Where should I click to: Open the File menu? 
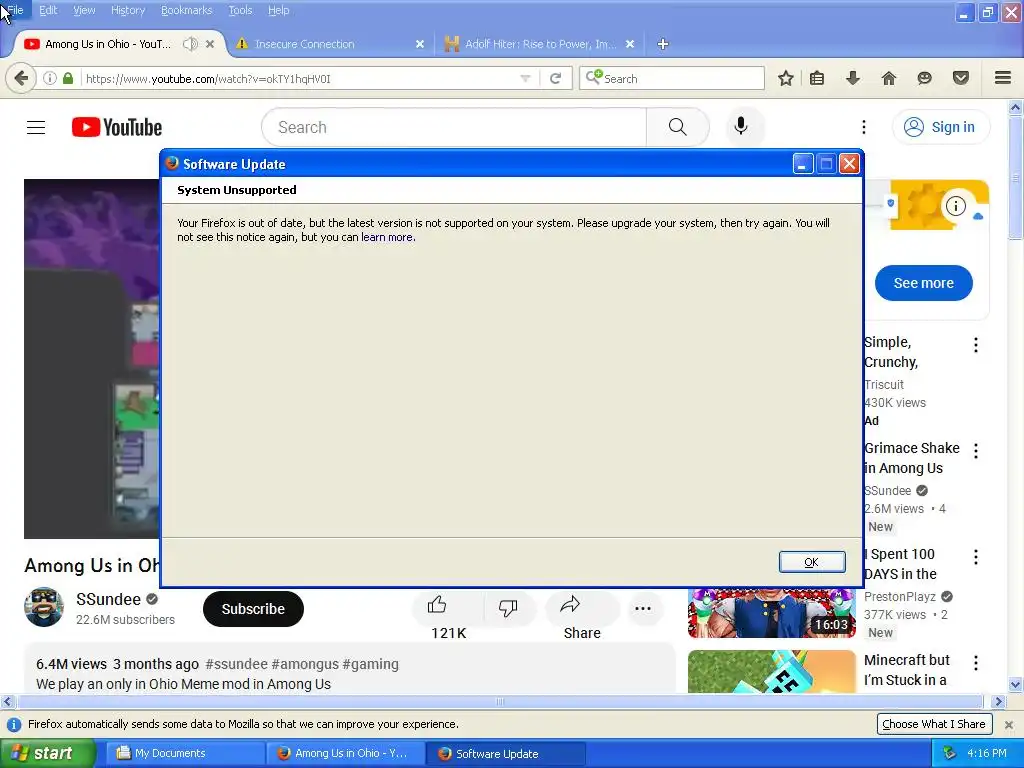coord(14,10)
